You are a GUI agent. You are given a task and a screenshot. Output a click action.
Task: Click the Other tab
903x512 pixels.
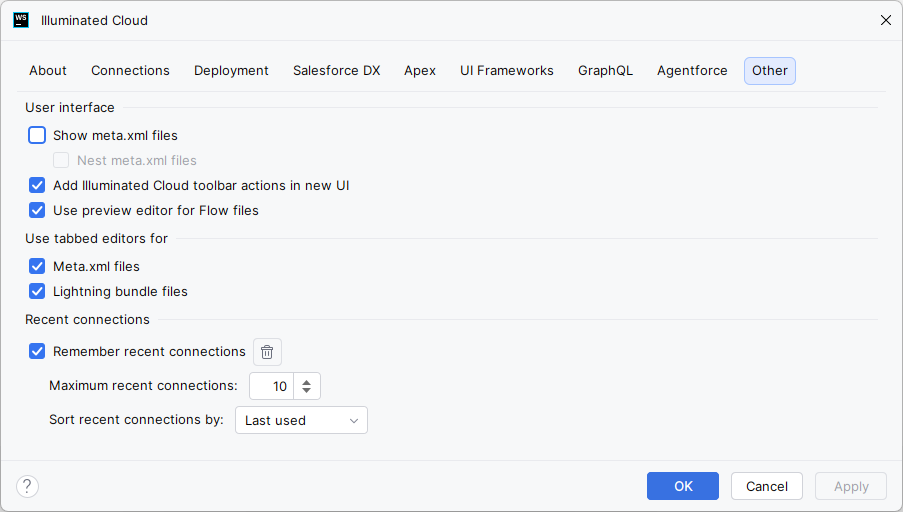[770, 71]
